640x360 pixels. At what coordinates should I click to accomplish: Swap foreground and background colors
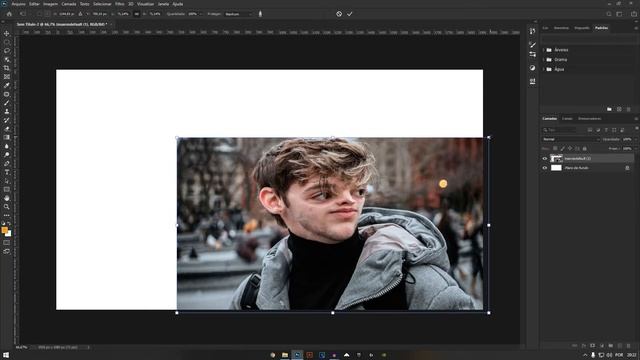(x=9, y=224)
